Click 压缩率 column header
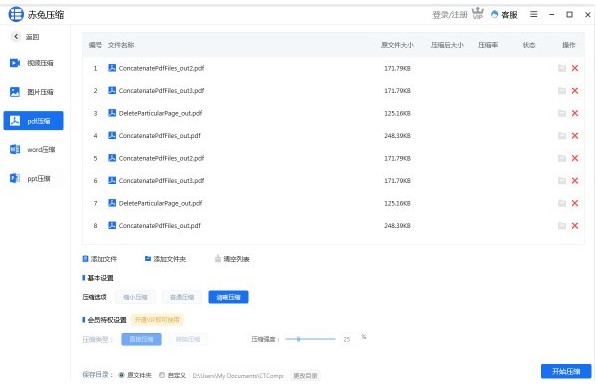 coord(488,45)
